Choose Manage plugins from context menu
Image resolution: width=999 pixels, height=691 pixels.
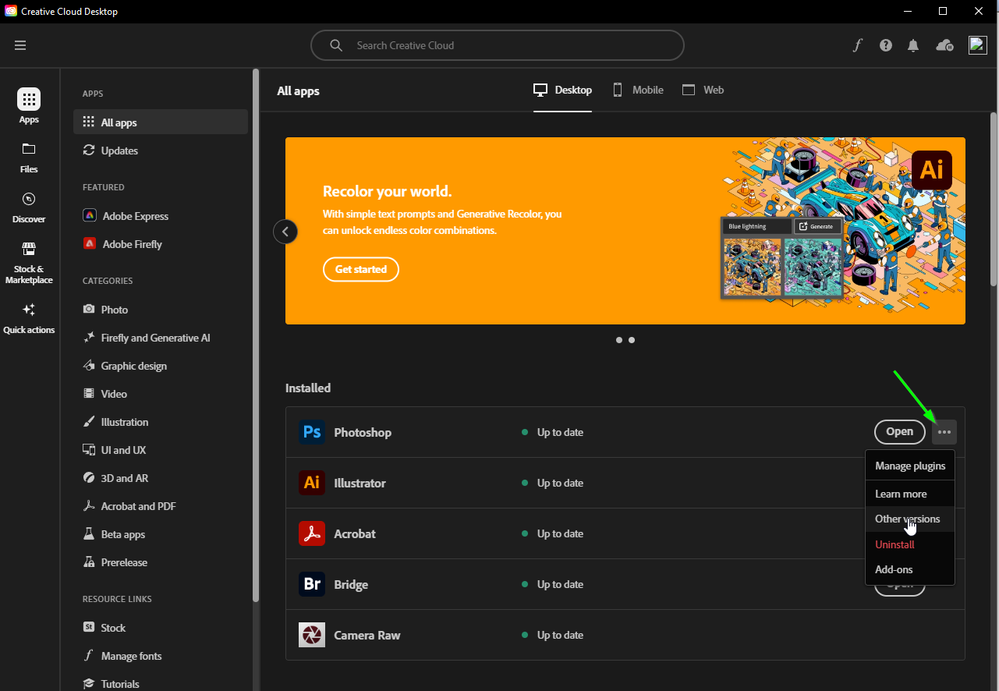click(x=910, y=466)
